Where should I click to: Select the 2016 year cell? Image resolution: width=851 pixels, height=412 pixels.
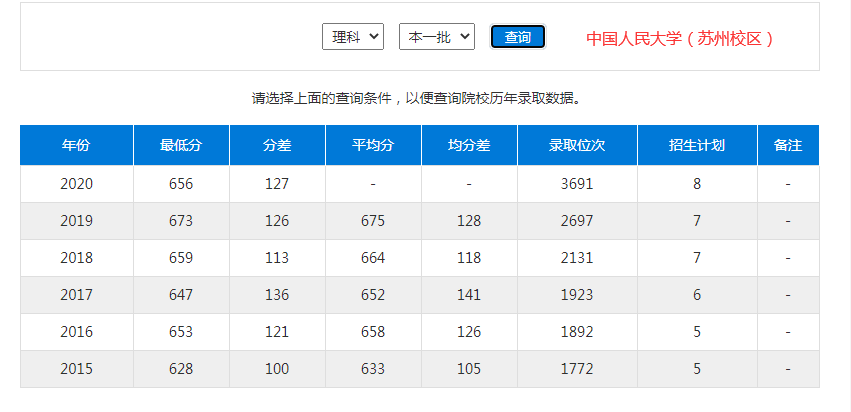click(x=77, y=332)
